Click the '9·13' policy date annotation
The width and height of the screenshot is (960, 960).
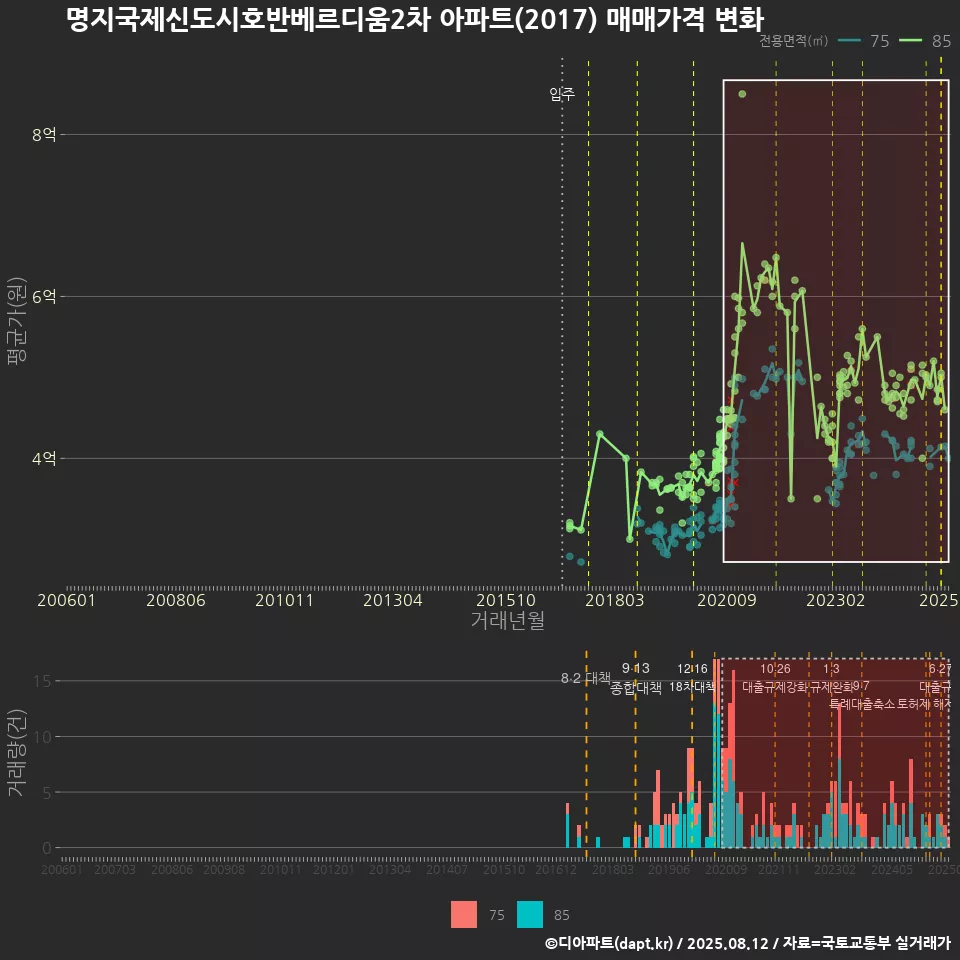(x=636, y=668)
